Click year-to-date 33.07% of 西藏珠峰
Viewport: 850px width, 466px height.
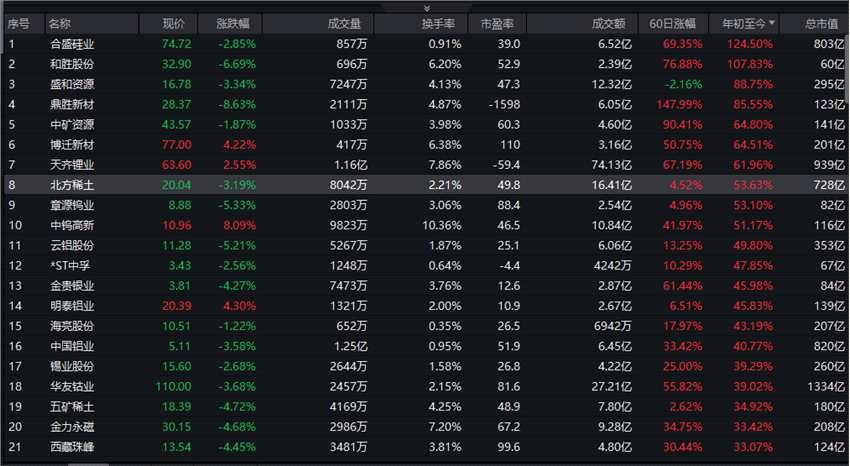point(753,446)
